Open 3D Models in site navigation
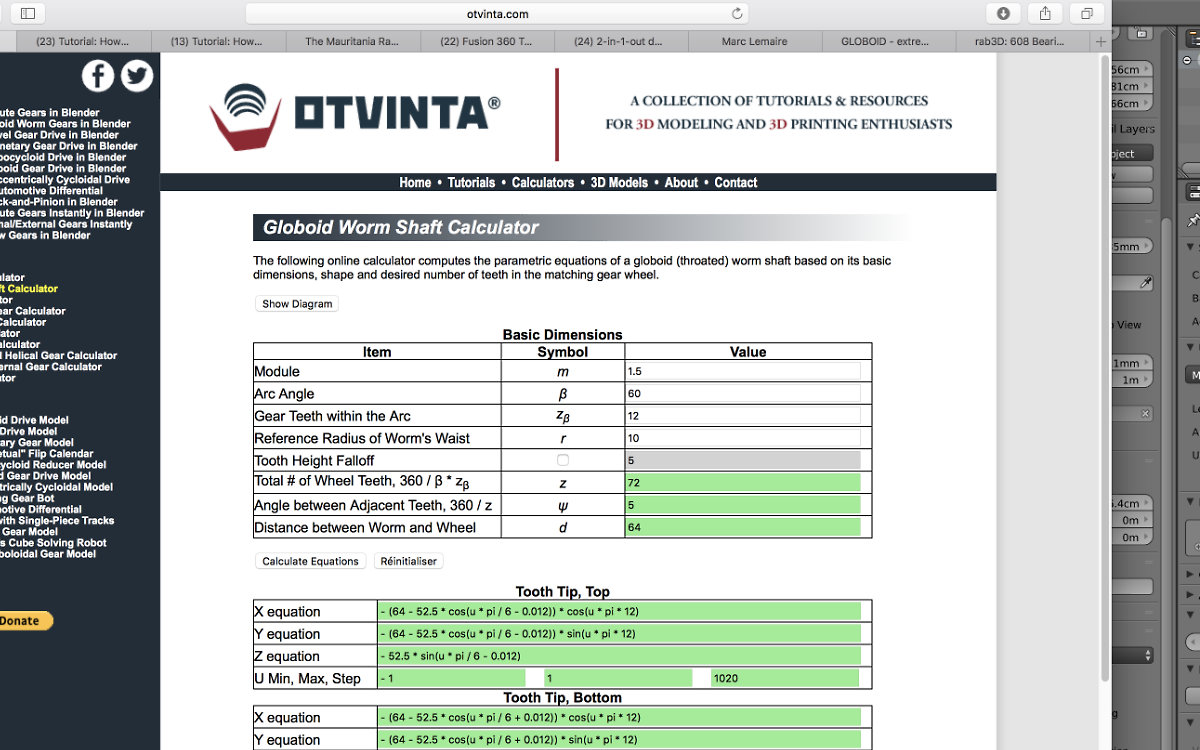This screenshot has width=1200, height=750. (619, 182)
